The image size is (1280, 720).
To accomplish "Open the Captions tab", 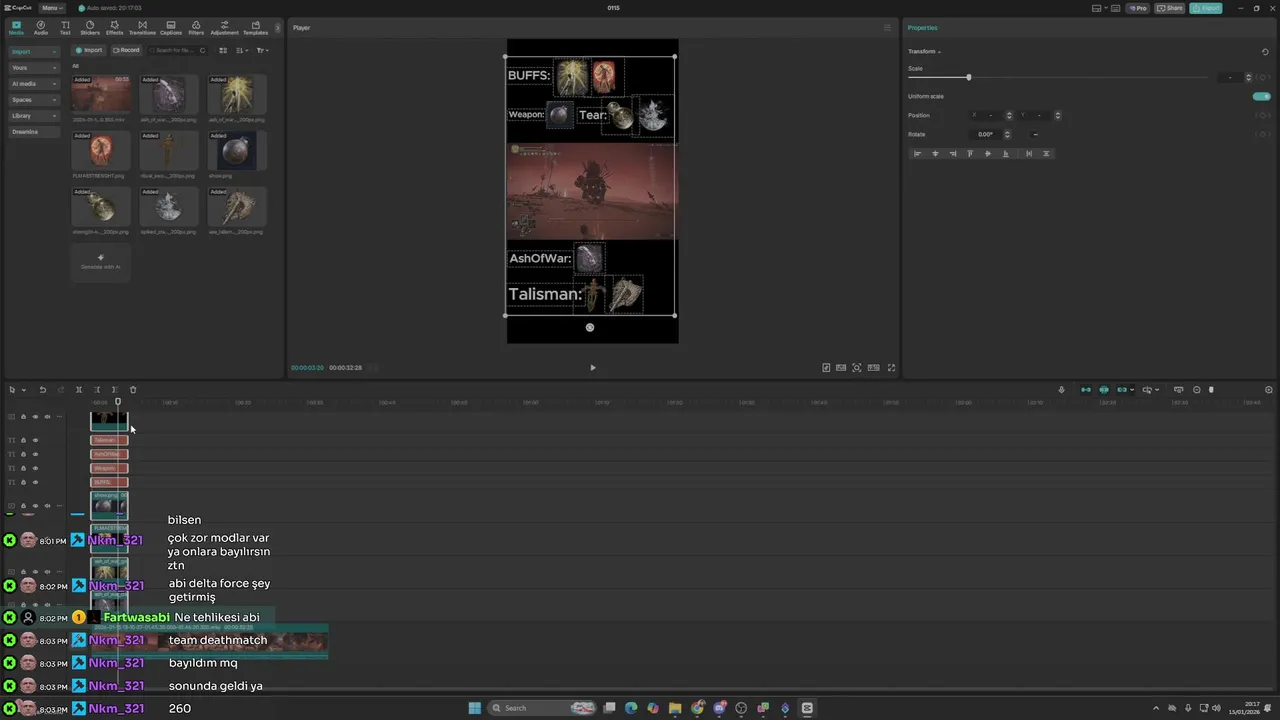I will point(171,27).
